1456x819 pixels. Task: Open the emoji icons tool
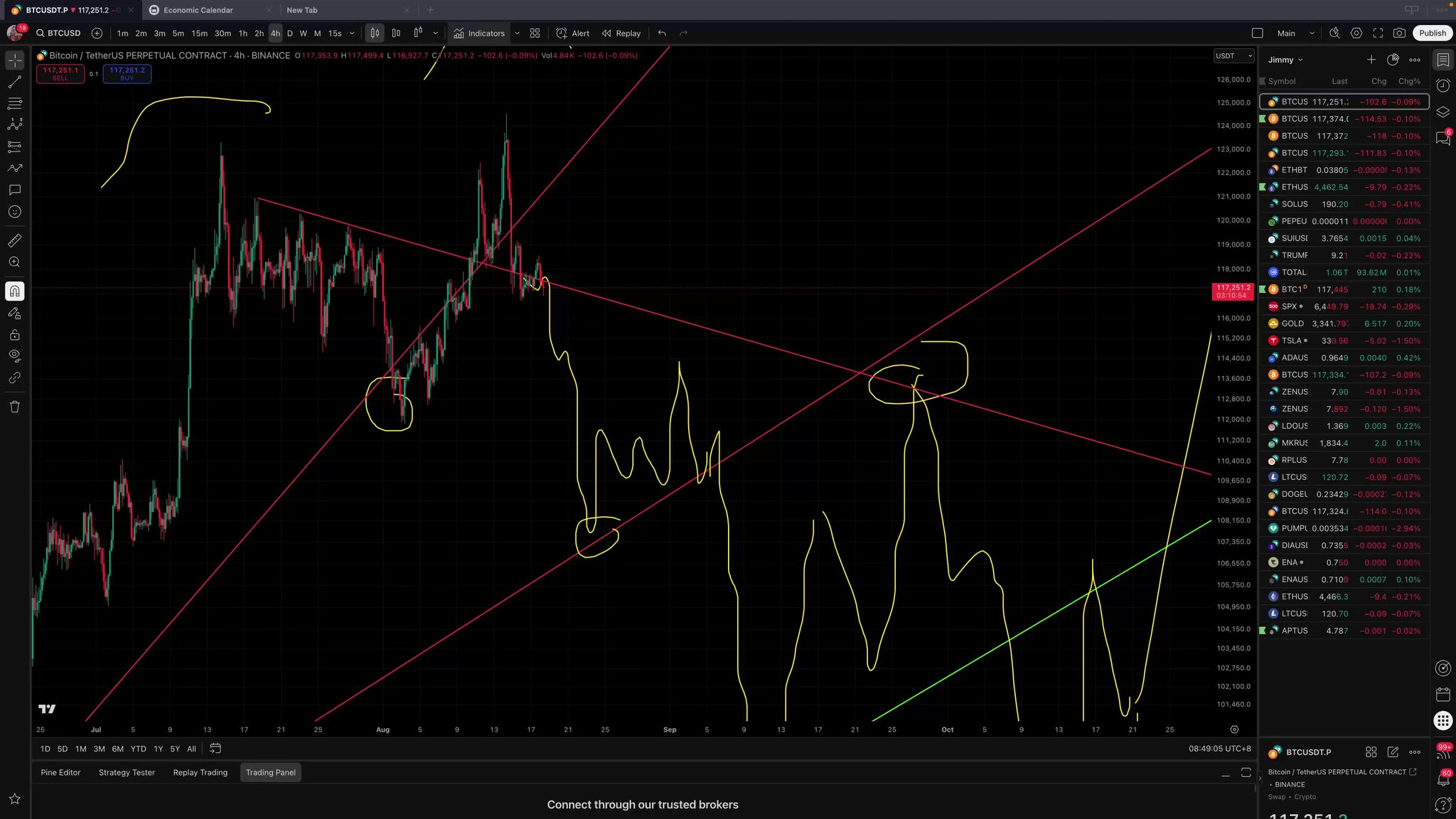click(x=15, y=212)
